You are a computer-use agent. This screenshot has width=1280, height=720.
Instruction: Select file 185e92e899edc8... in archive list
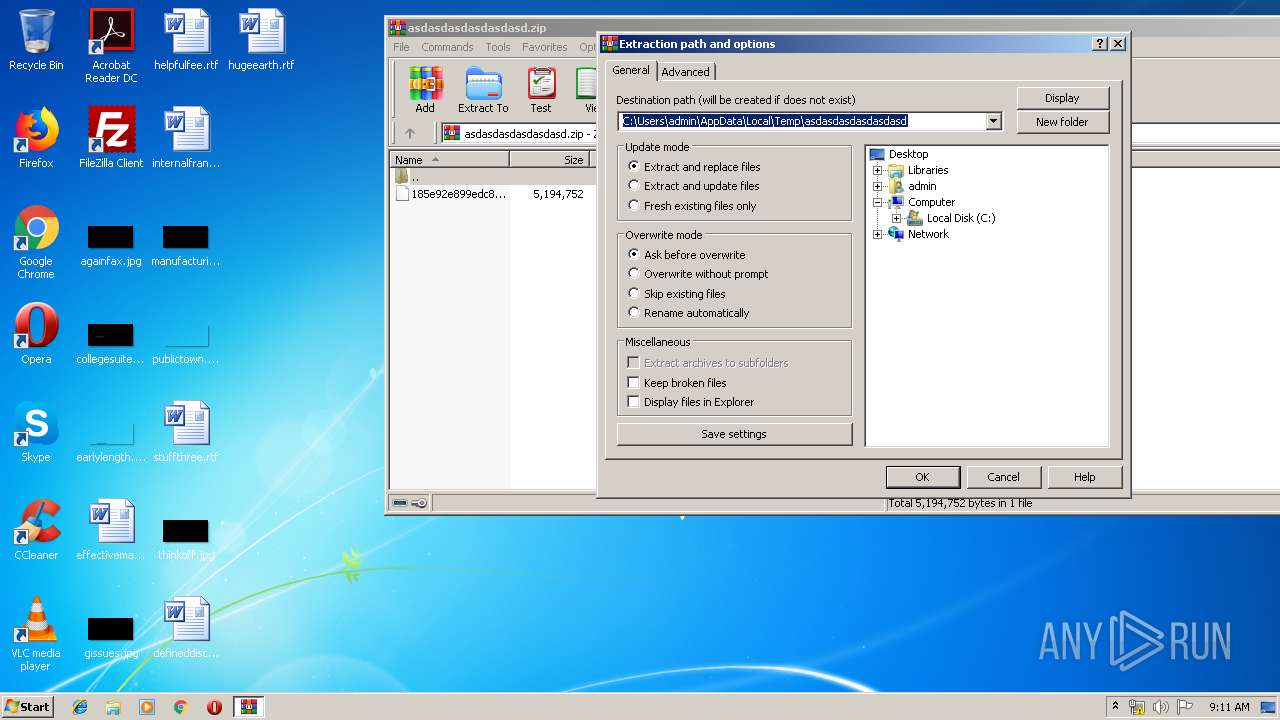pos(451,194)
